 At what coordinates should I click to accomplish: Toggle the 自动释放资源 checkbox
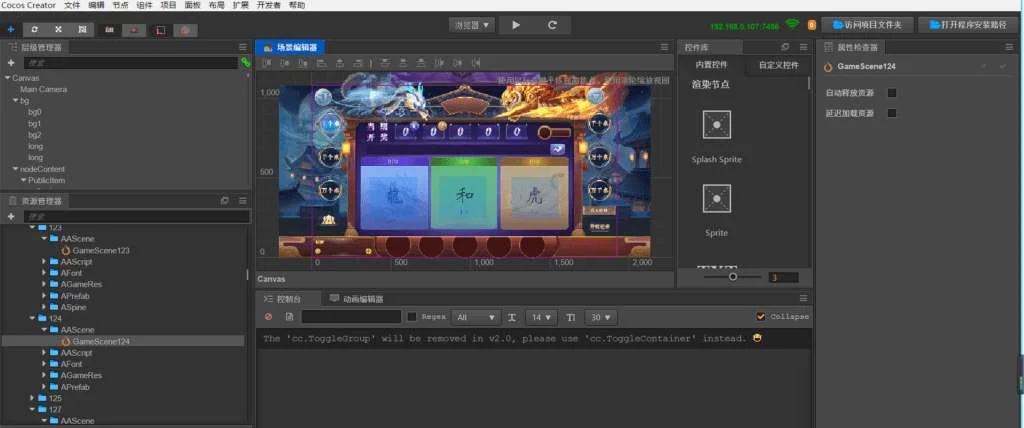892,93
